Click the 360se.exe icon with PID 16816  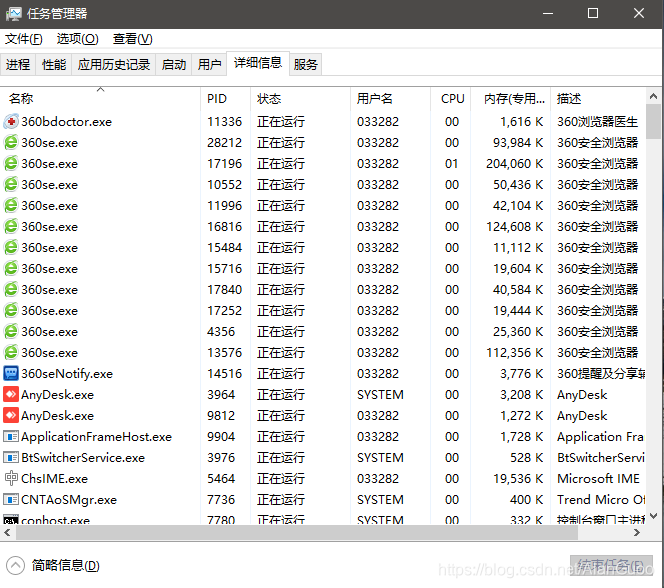(x=11, y=226)
